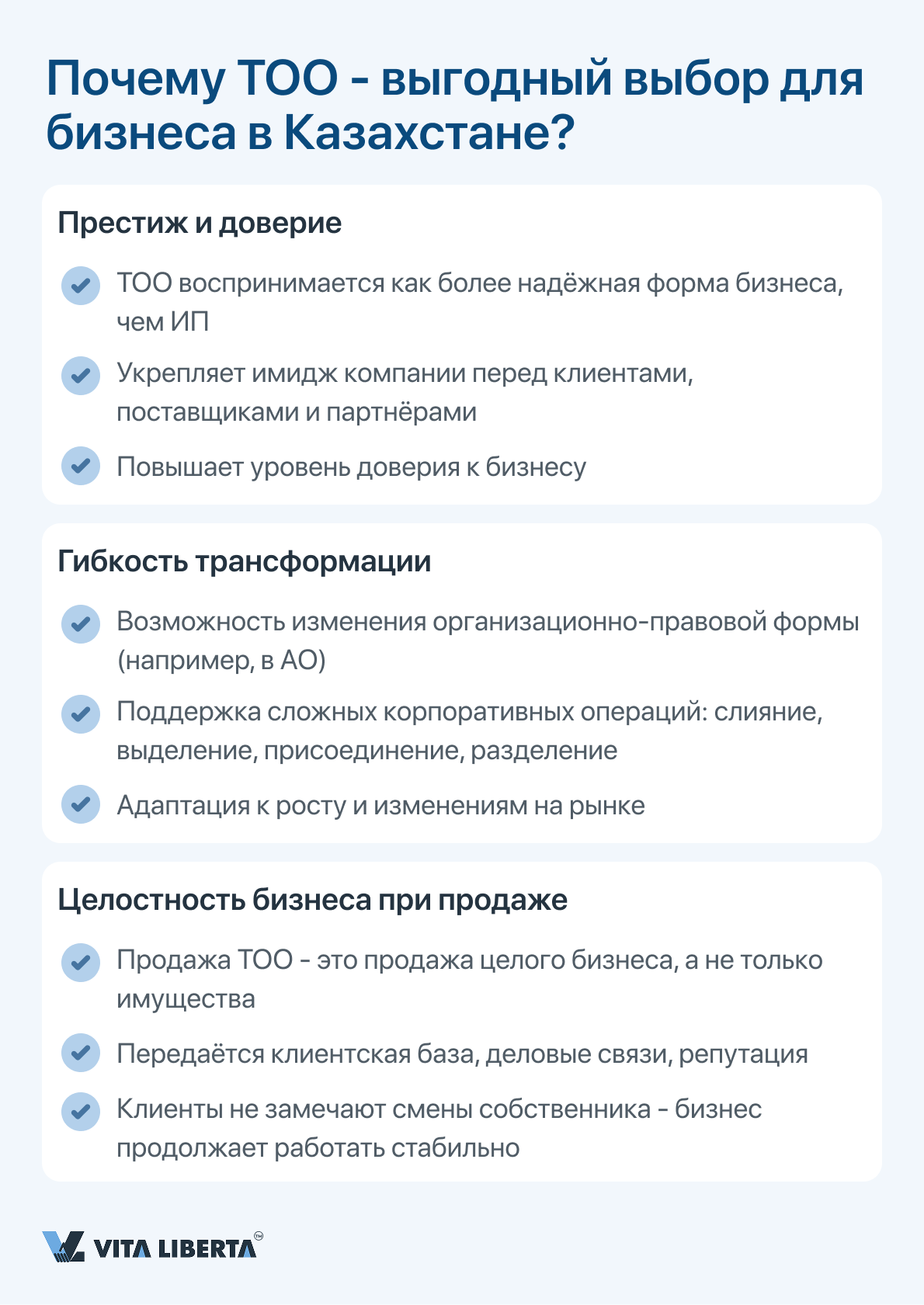Click checkmark next to 'Передаётся клиентская база'
Viewport: 924px width, 1305px height.
pos(81,1053)
